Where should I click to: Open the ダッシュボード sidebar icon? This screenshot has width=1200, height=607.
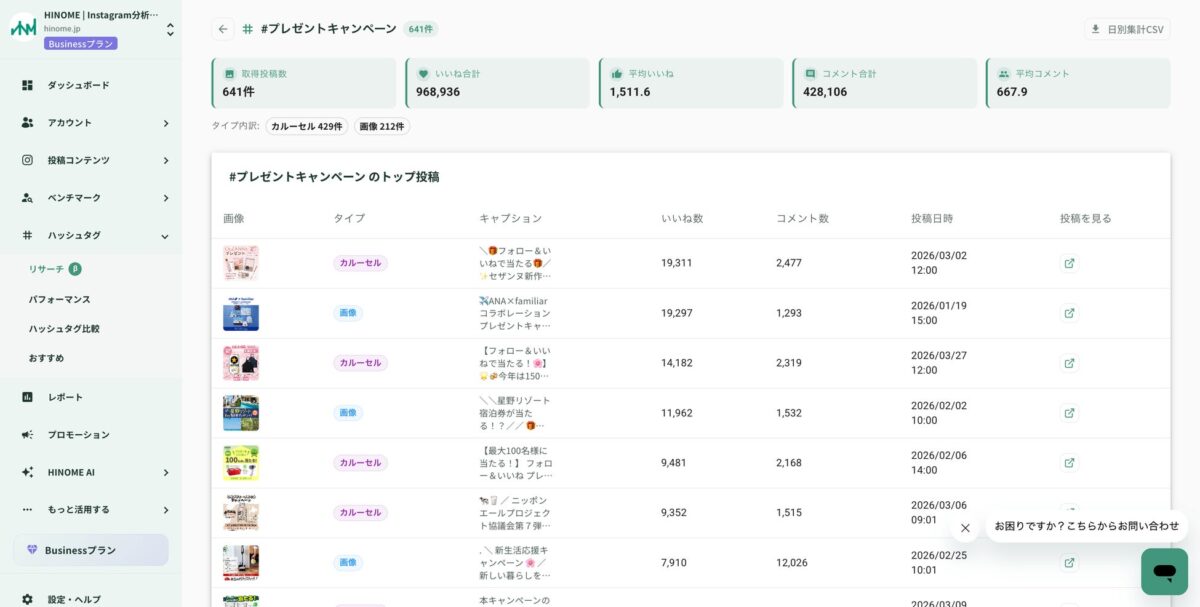(30, 85)
